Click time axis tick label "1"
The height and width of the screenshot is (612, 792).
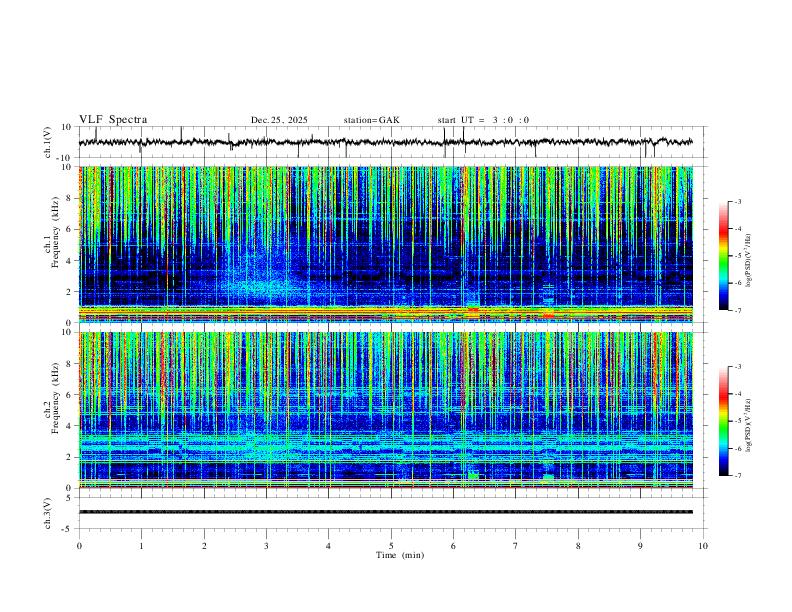(141, 546)
